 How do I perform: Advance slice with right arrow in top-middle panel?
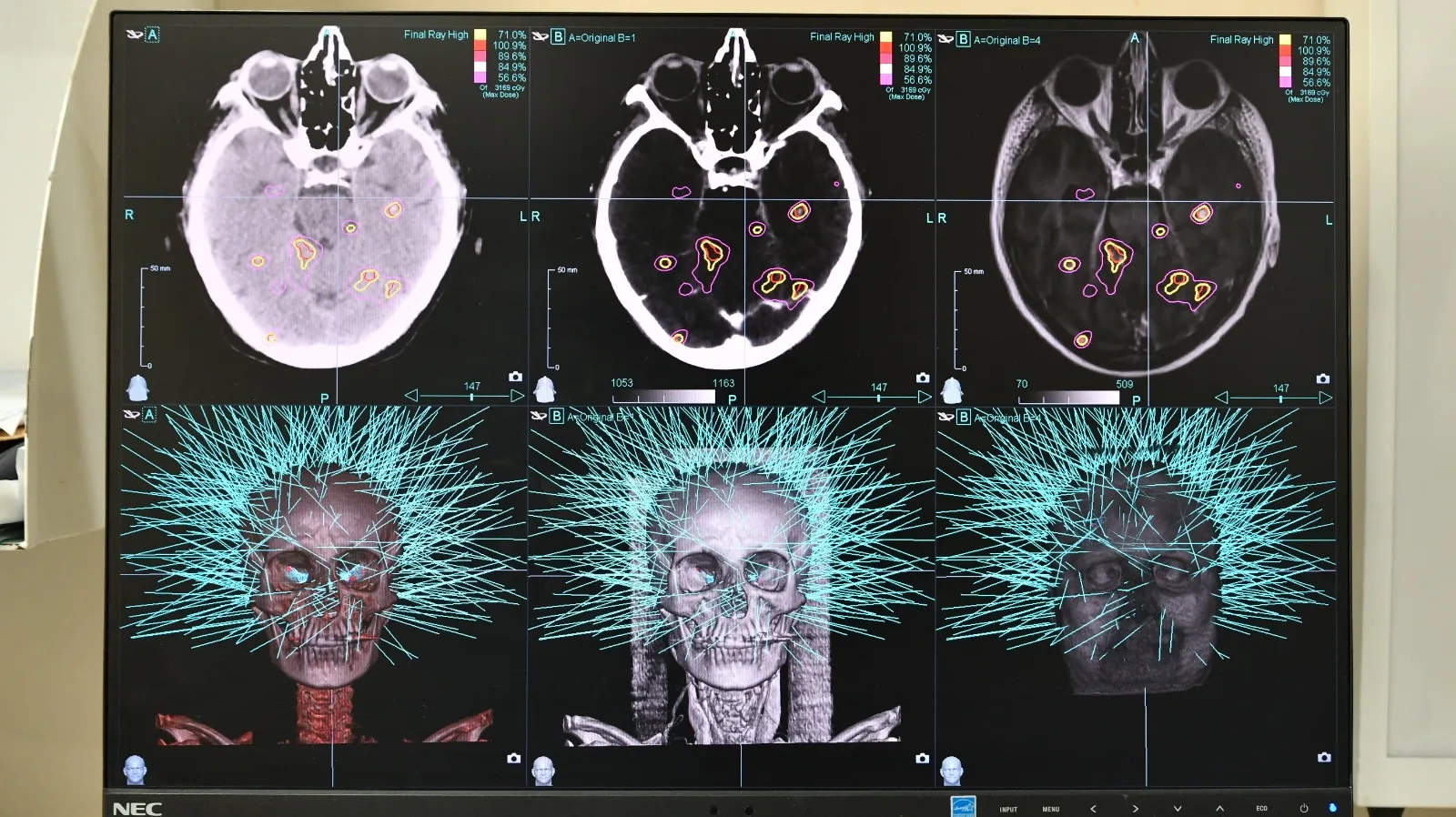click(925, 397)
